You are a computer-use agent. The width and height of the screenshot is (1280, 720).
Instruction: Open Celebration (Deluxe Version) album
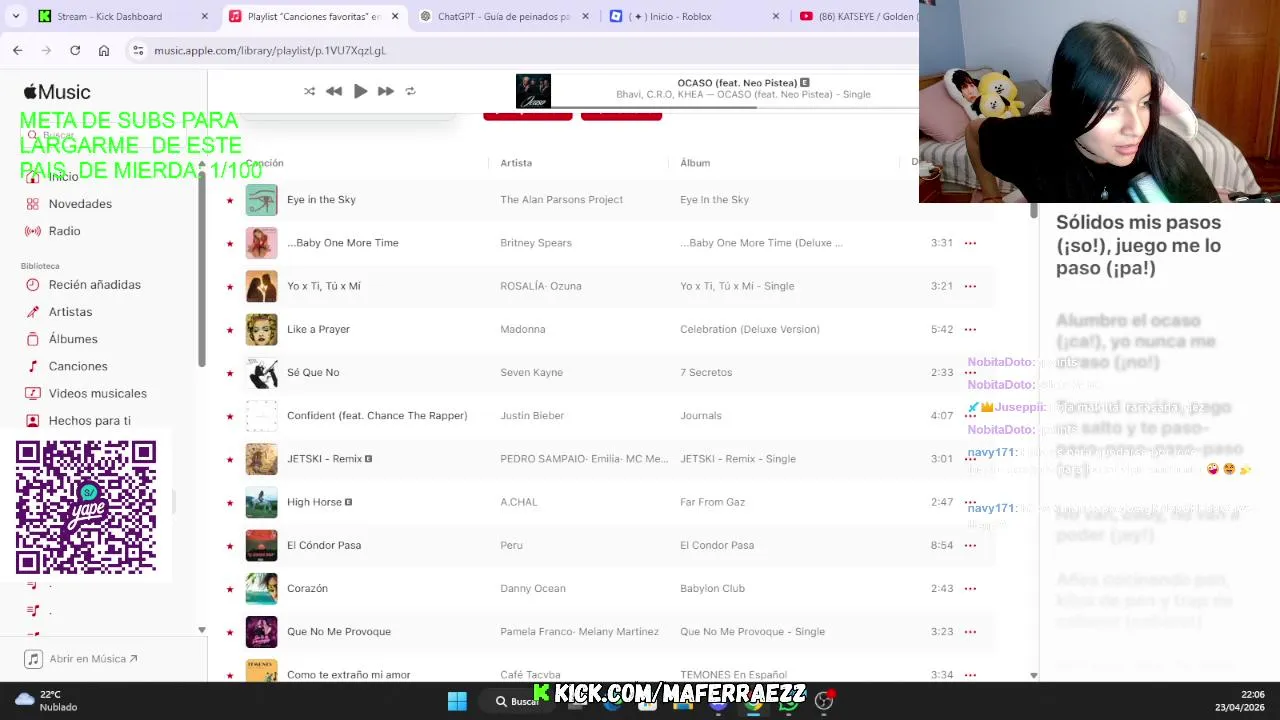[x=750, y=329]
